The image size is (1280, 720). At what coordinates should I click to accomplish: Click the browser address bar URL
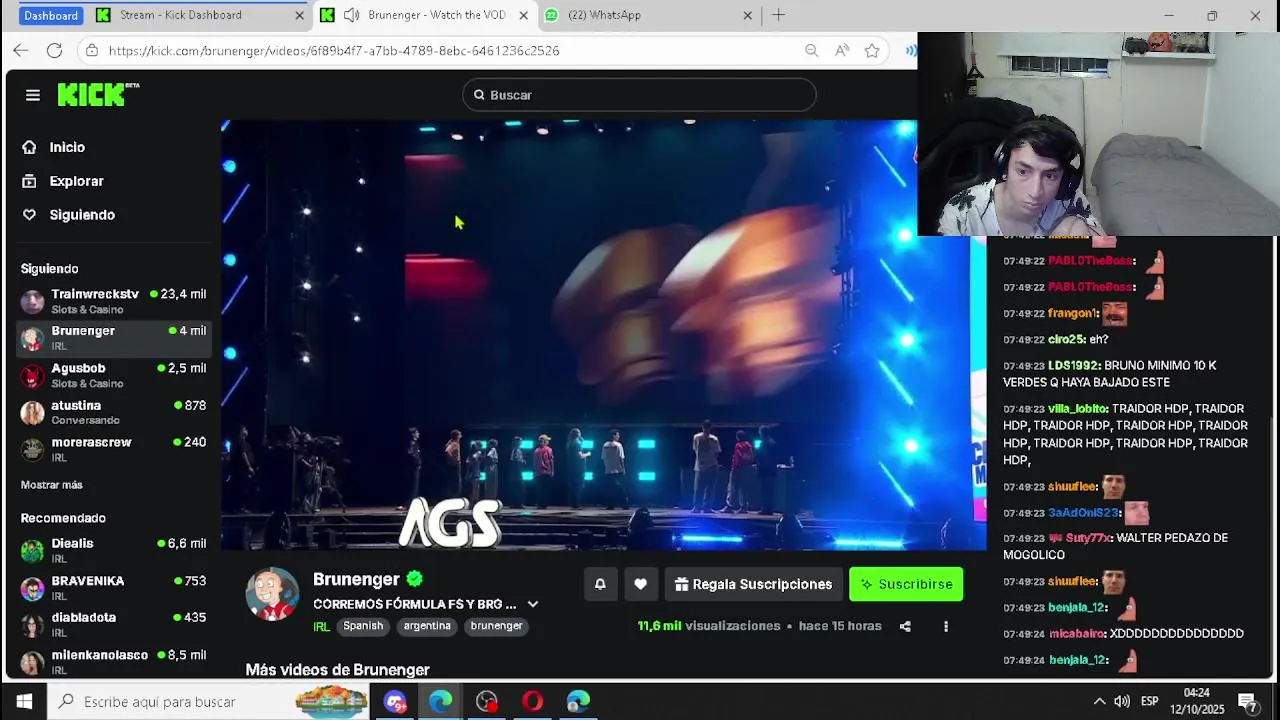point(334,51)
